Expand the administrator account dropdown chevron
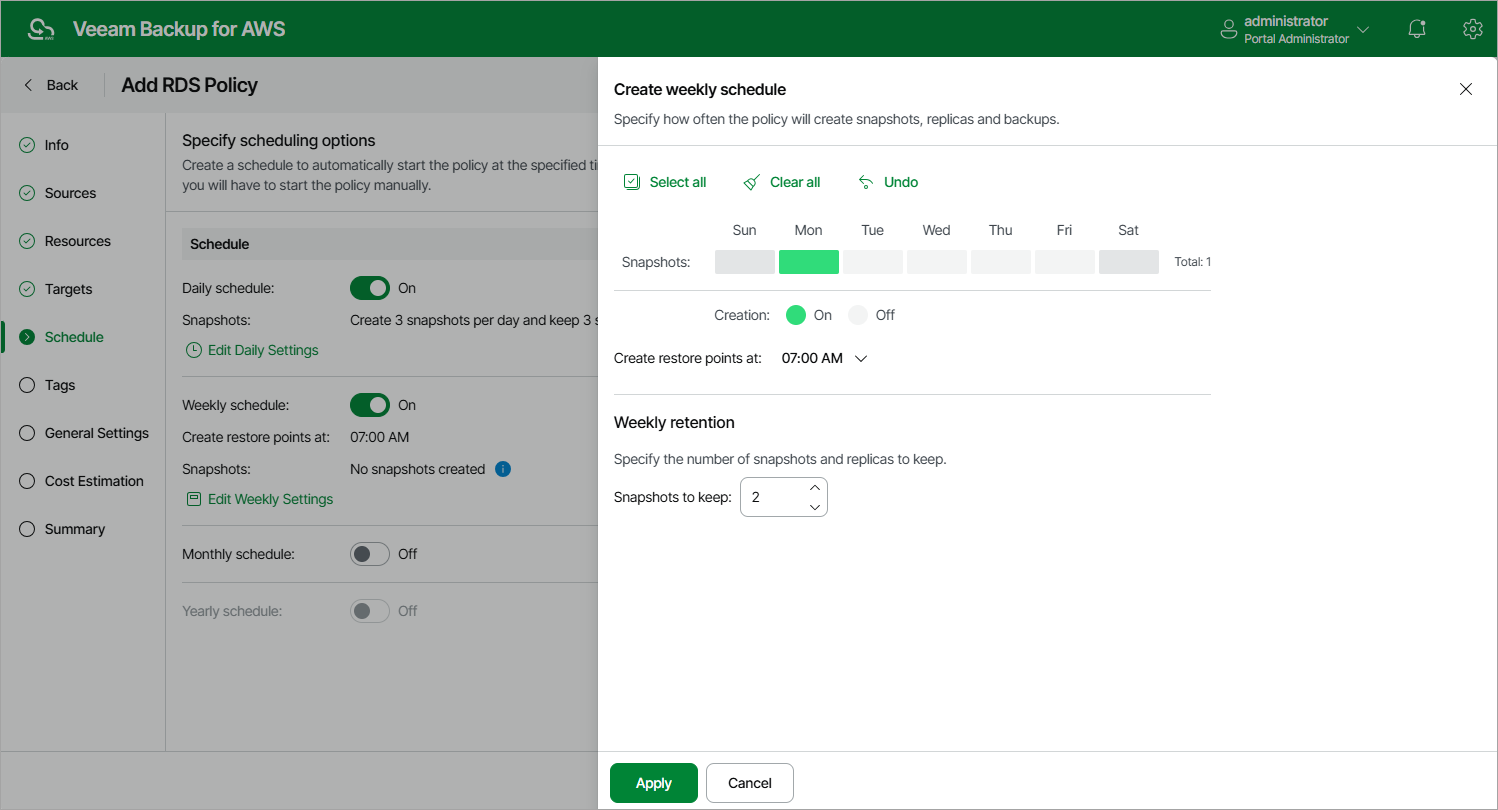 (1363, 30)
